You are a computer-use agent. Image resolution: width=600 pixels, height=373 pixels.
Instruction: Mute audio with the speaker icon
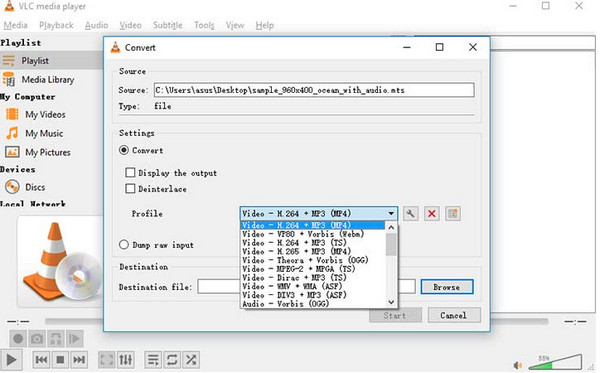(518, 365)
